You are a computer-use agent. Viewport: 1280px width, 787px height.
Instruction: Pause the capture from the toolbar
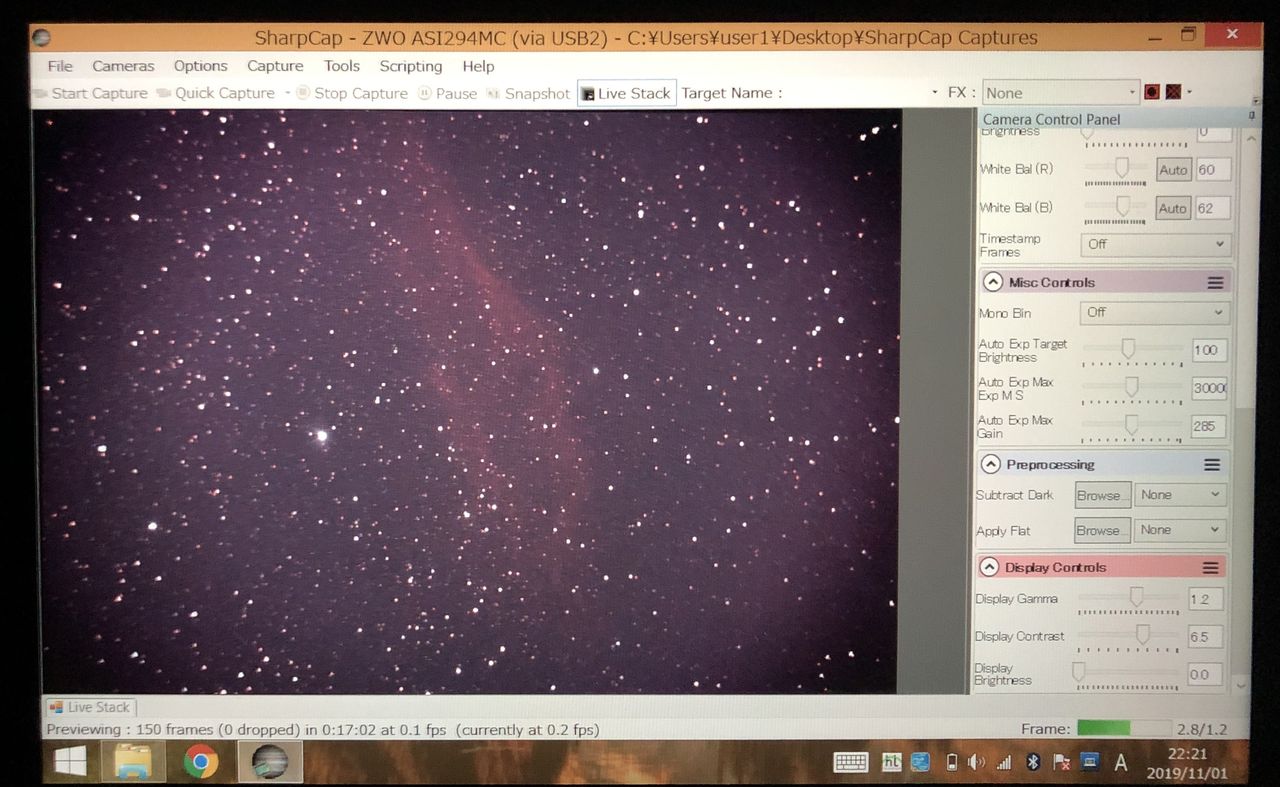point(447,93)
